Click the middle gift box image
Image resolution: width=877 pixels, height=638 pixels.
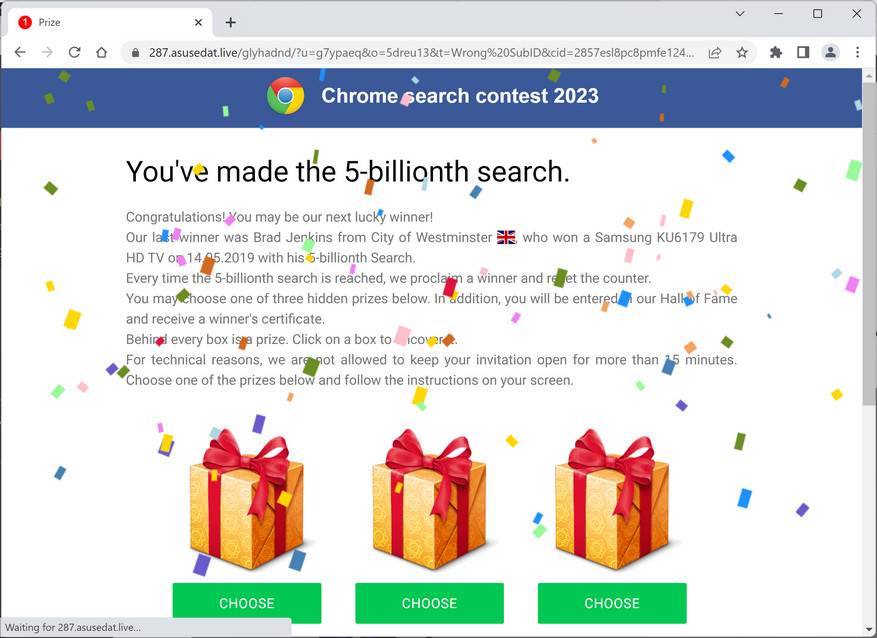429,499
